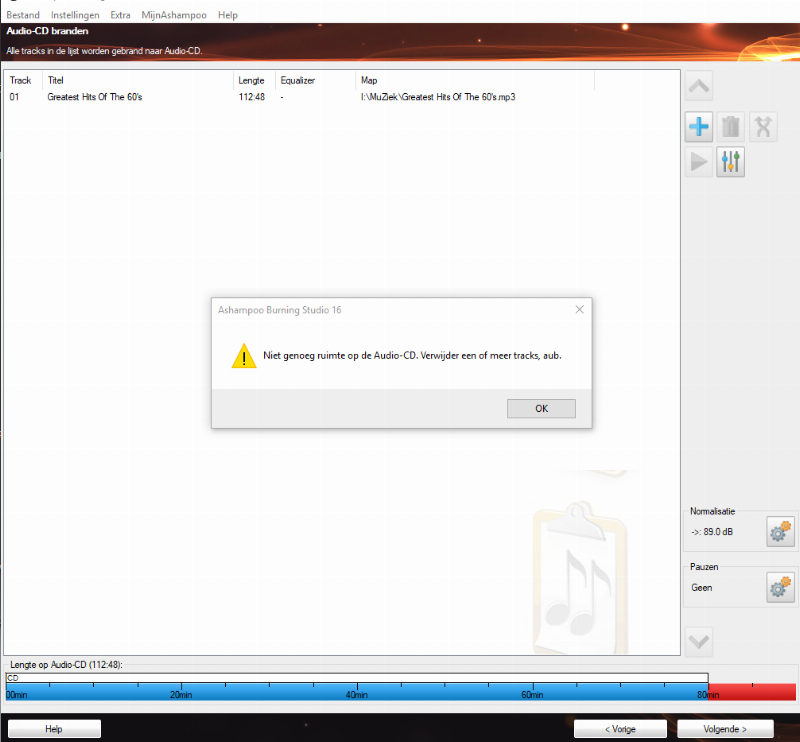Open Pauzen settings gear icon
The width and height of the screenshot is (800, 742).
781,587
